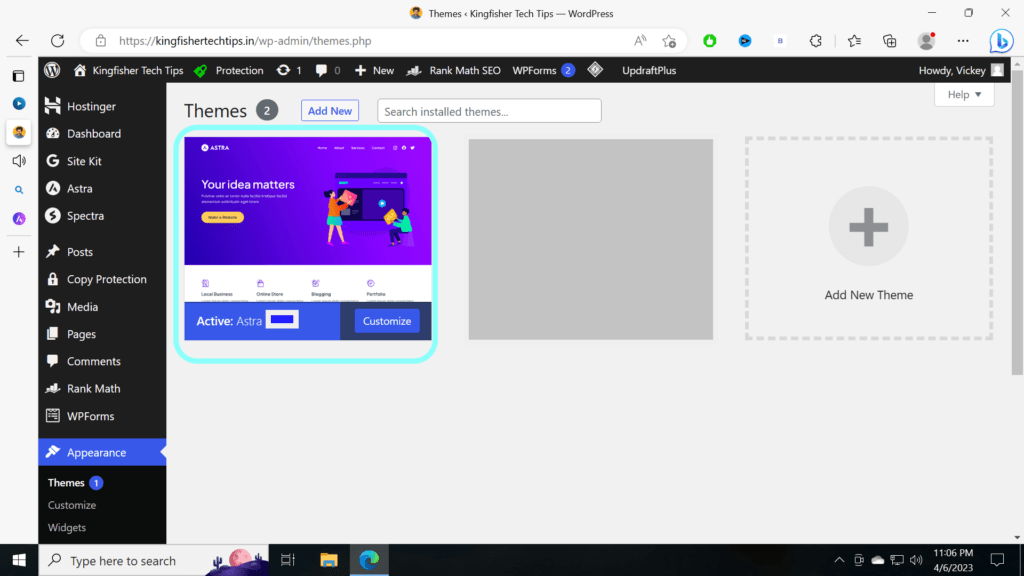Screen dimensions: 1024x576
Task: Add this page to favorites star
Action: point(669,41)
